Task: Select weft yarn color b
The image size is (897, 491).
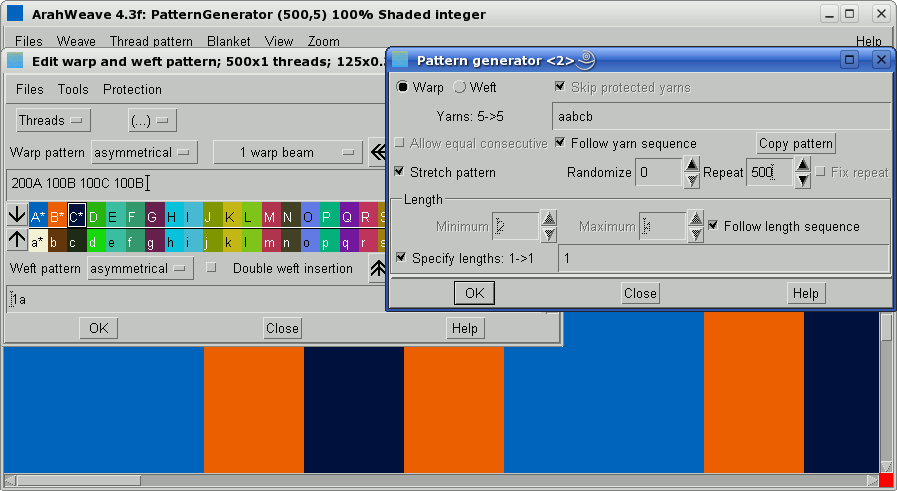Action: tap(58, 240)
